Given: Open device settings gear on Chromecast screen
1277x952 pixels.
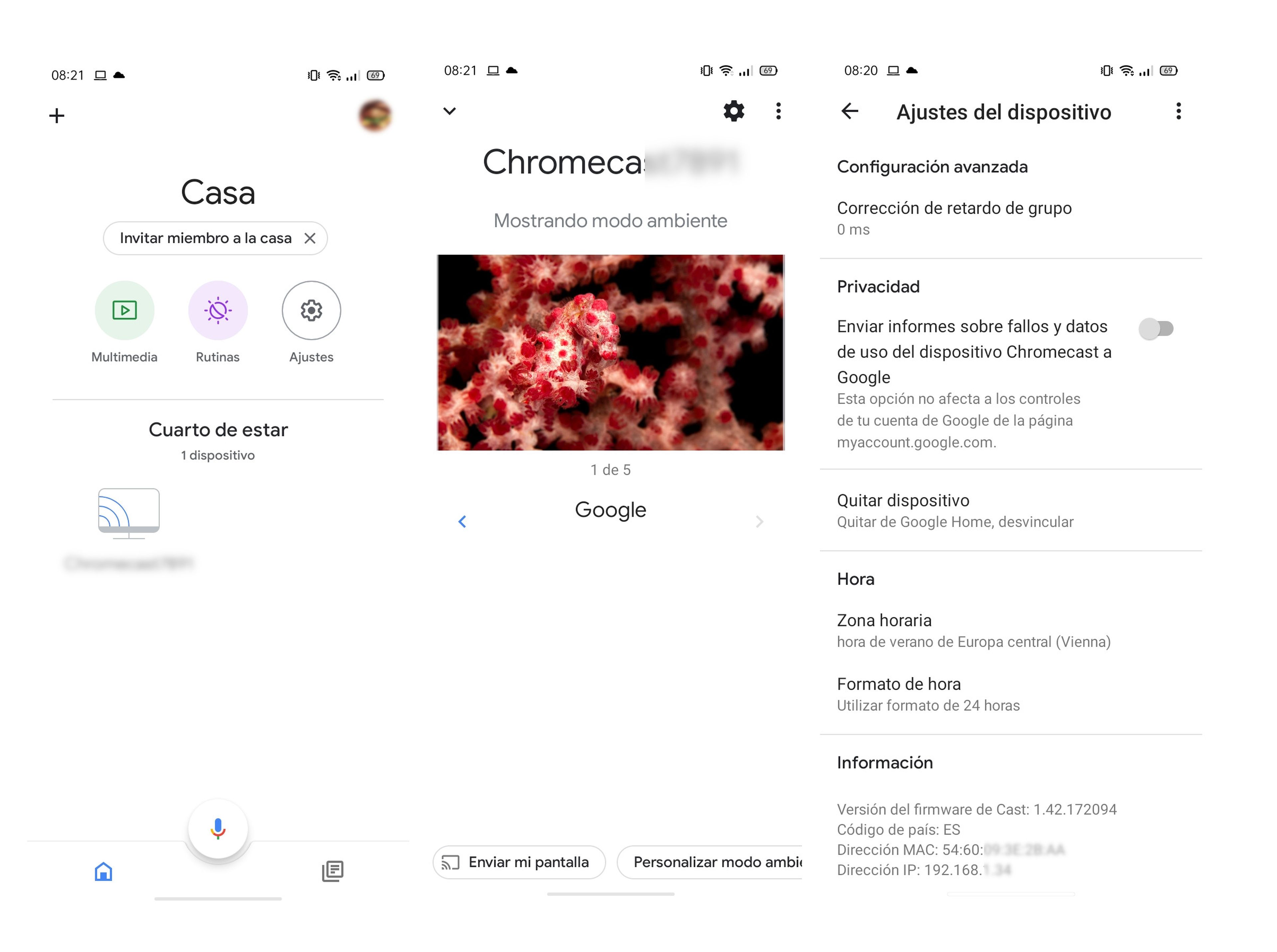Looking at the screenshot, I should pos(734,111).
